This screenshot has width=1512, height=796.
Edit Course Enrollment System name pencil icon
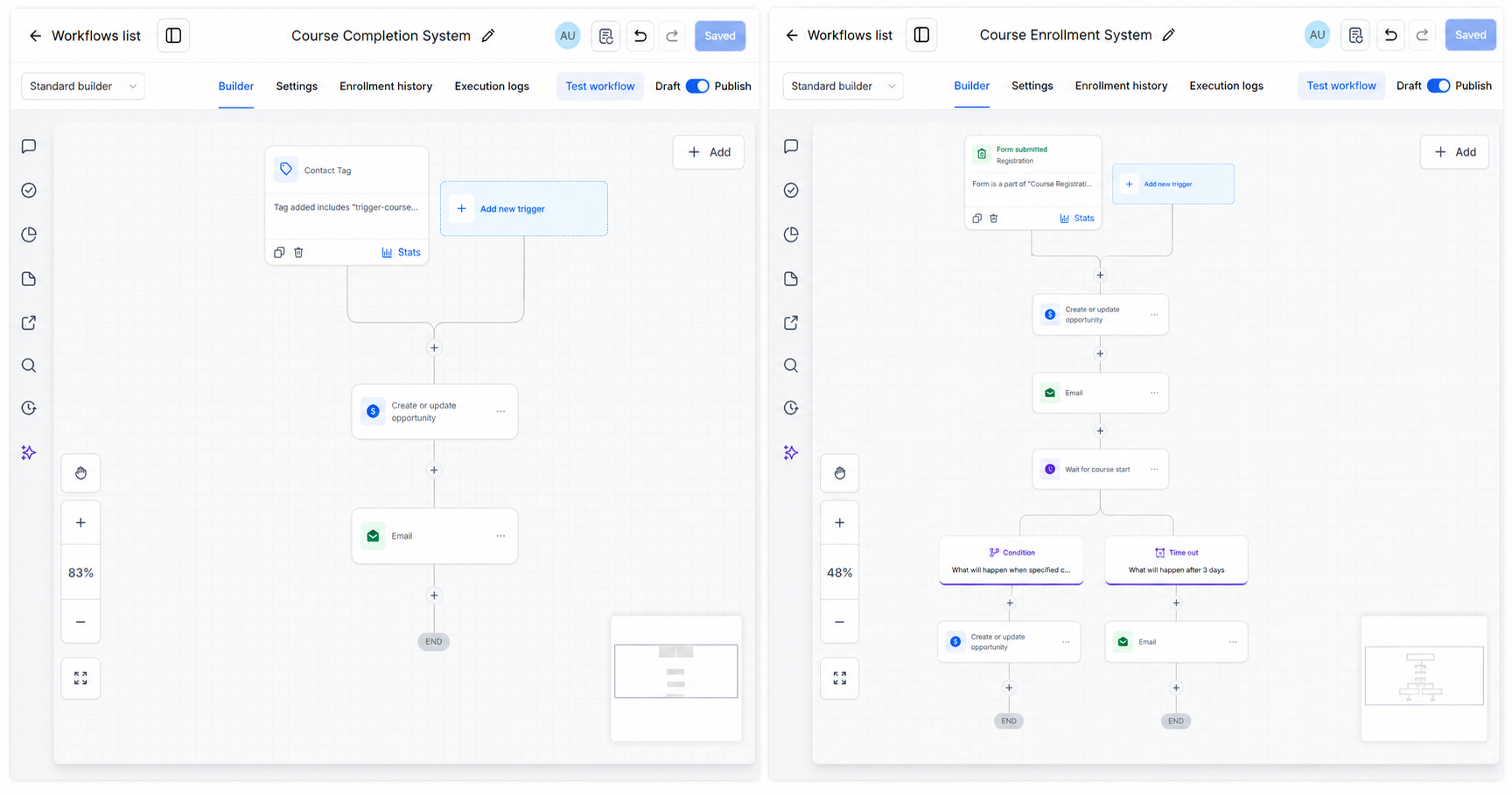pyautogui.click(x=1168, y=35)
